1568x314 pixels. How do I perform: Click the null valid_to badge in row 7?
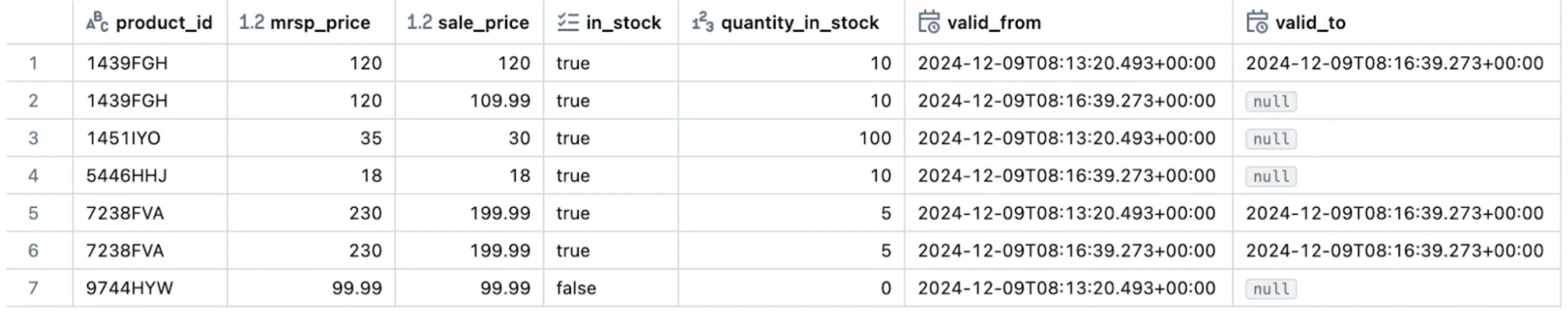[1270, 288]
